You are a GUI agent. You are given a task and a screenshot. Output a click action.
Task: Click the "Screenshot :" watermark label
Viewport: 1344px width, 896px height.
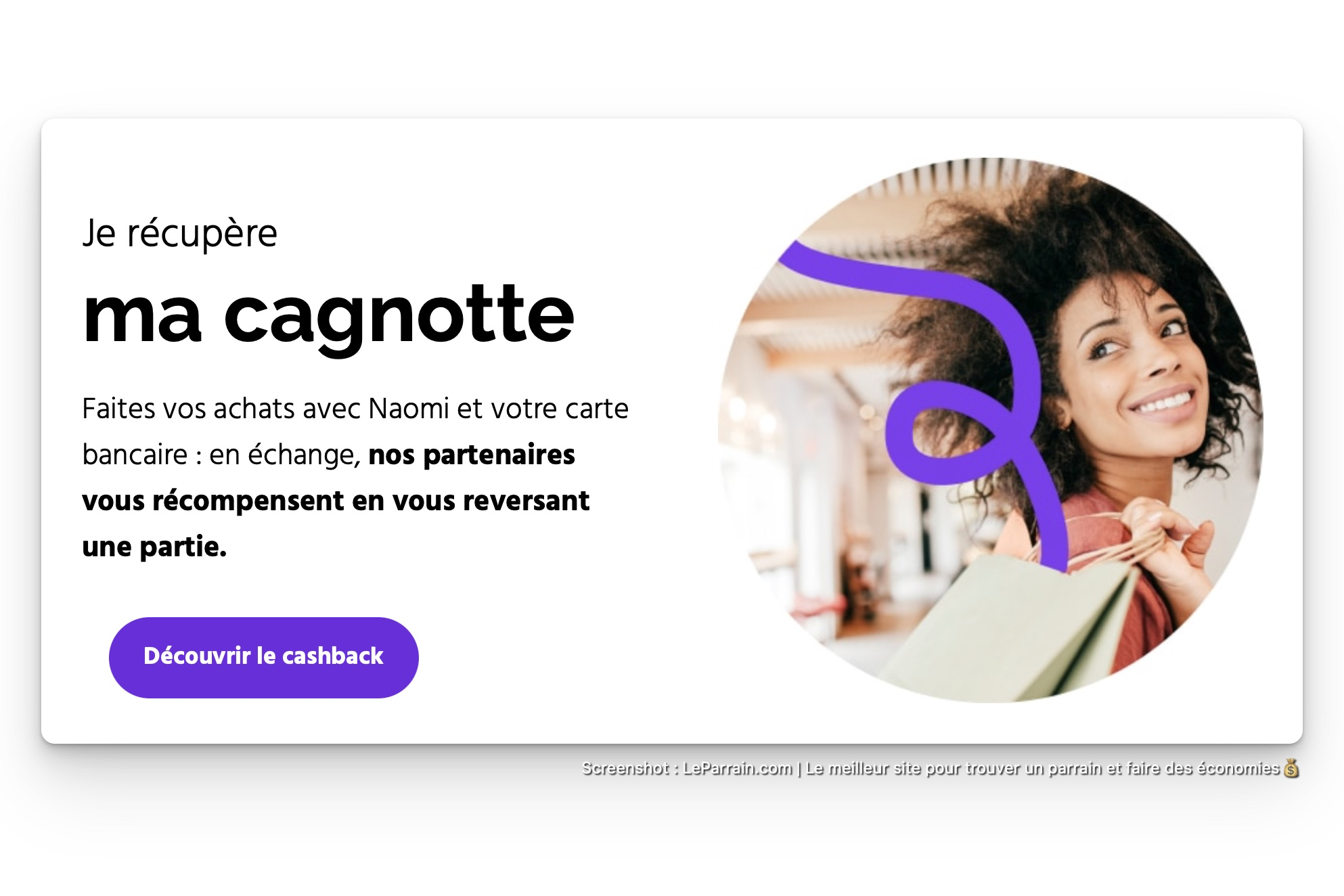629,768
